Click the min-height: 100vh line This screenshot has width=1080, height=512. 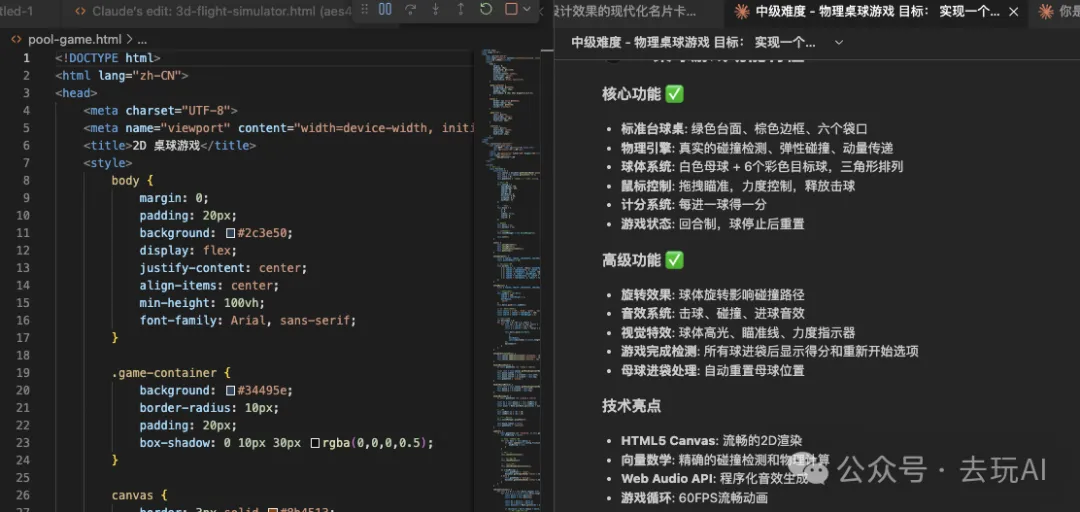[202, 303]
